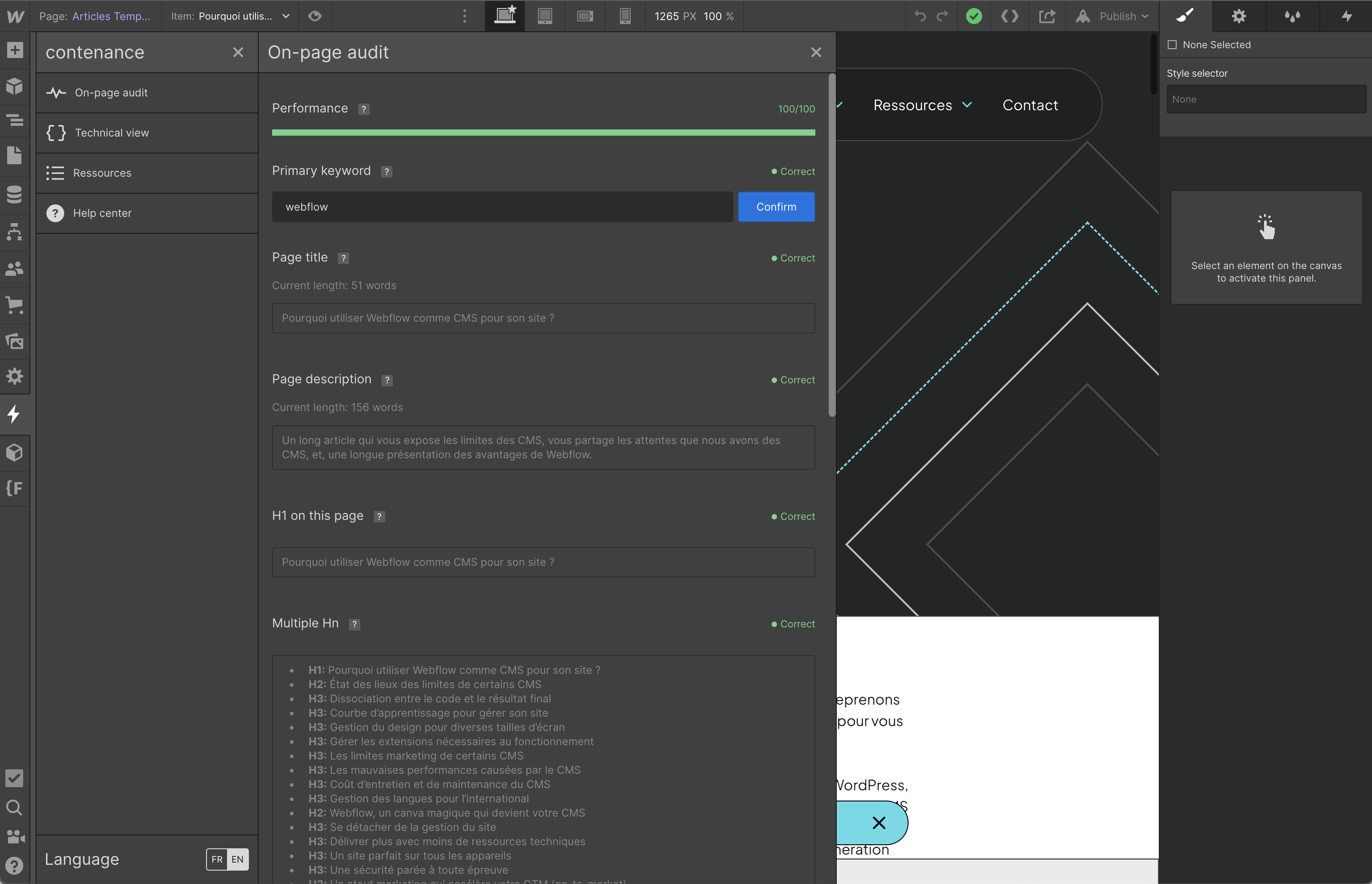Open the CMS Collections panel

point(14,195)
